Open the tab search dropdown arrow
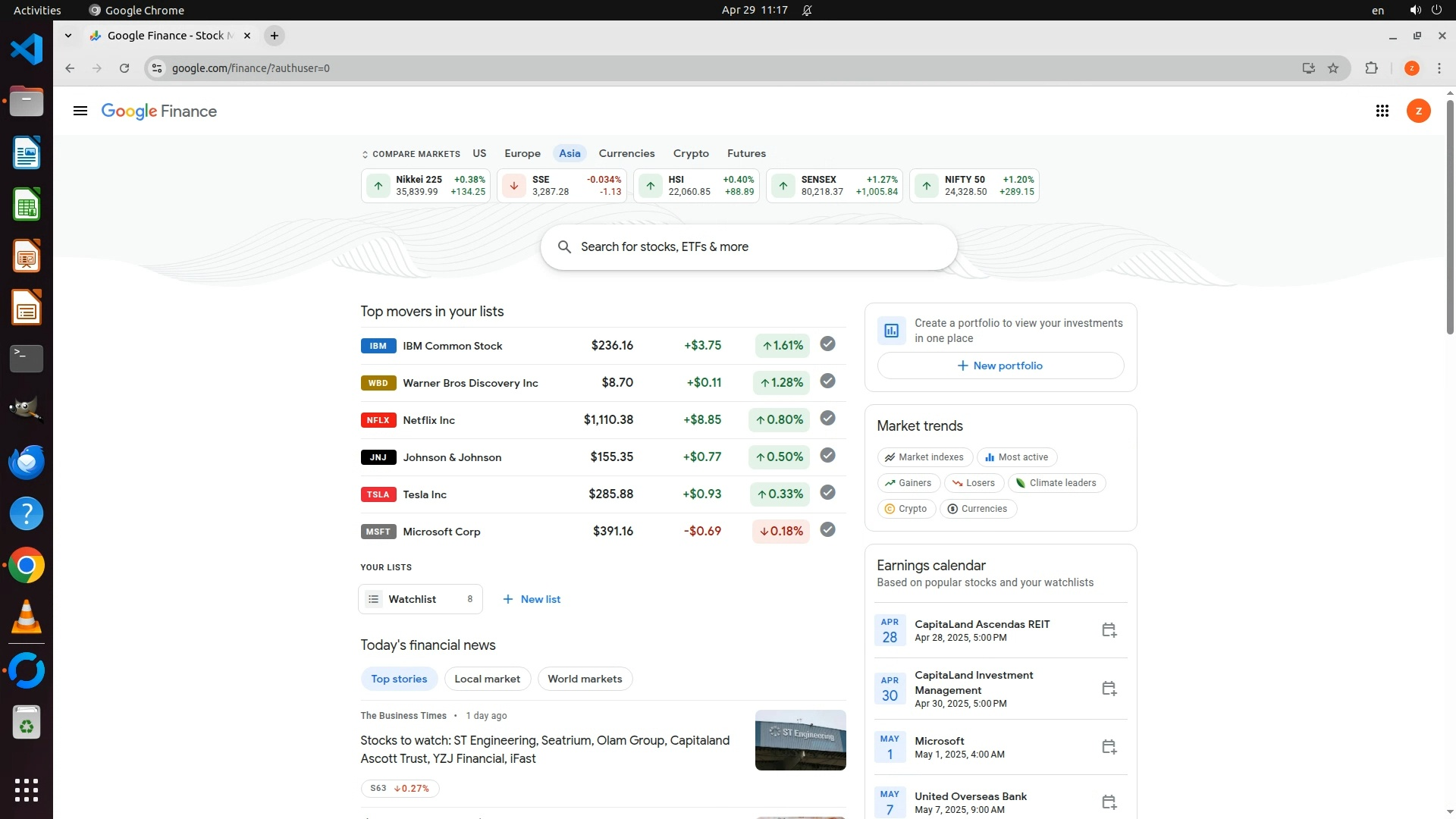The image size is (1456, 819). pos(68,36)
